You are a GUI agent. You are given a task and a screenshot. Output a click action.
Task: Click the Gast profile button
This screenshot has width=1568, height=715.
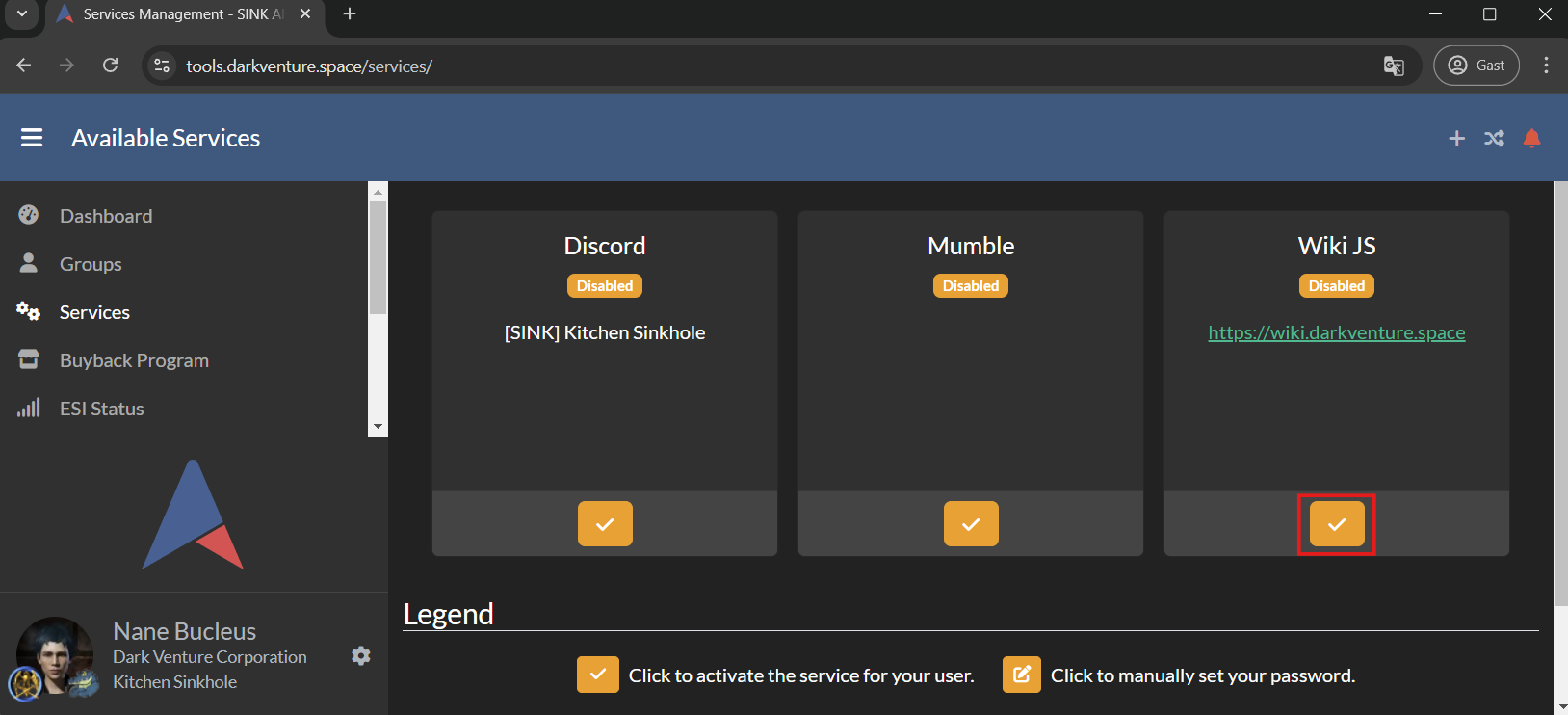pos(1476,66)
